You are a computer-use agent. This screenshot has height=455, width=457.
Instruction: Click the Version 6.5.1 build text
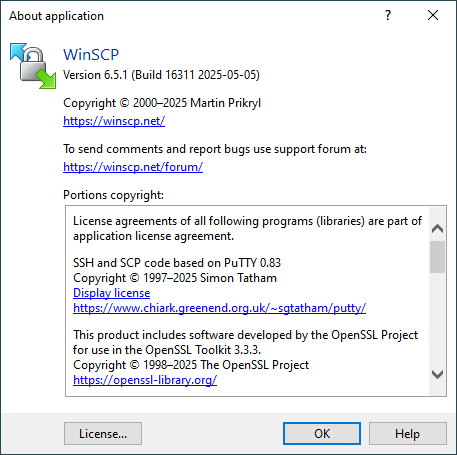pyautogui.click(x=161, y=75)
